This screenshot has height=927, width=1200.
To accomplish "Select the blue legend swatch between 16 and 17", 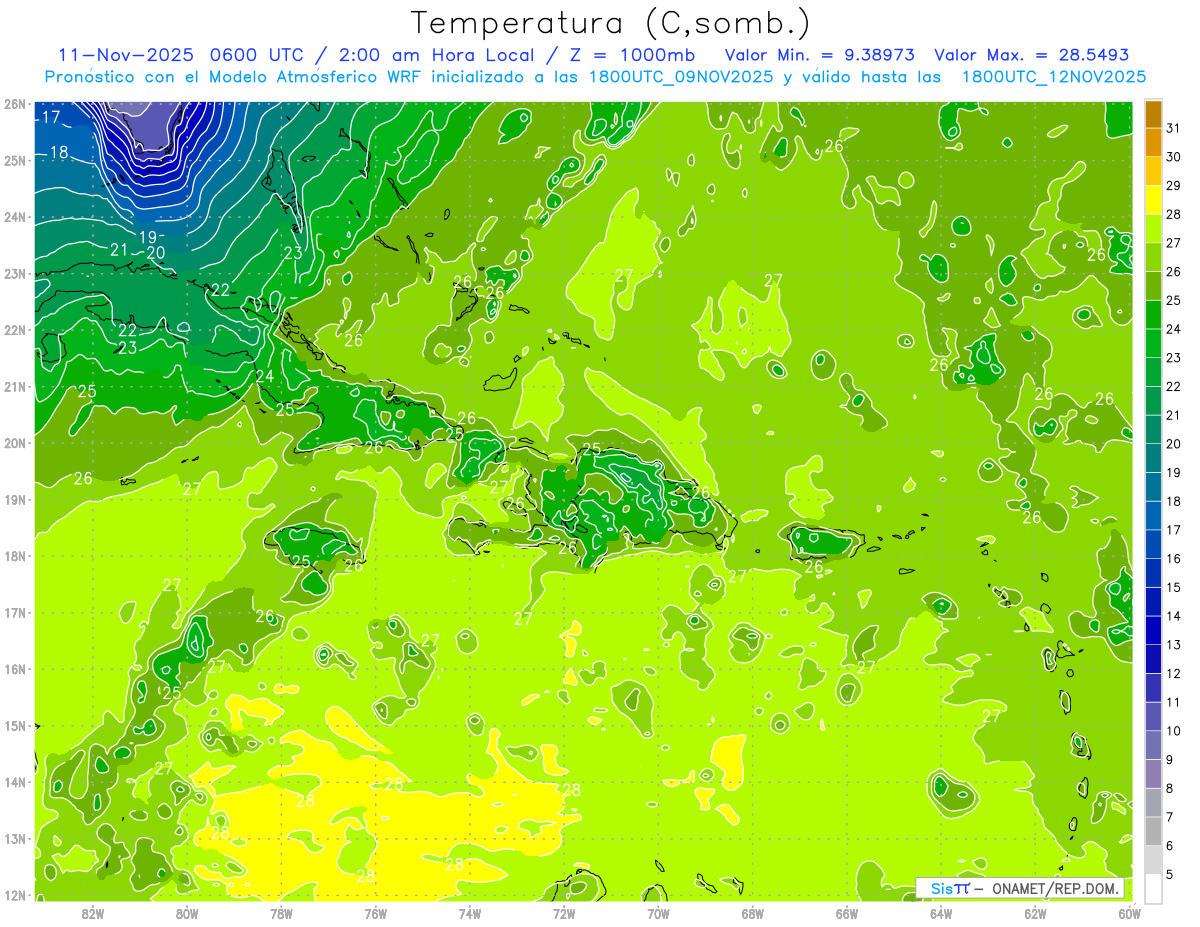I will pyautogui.click(x=1153, y=545).
